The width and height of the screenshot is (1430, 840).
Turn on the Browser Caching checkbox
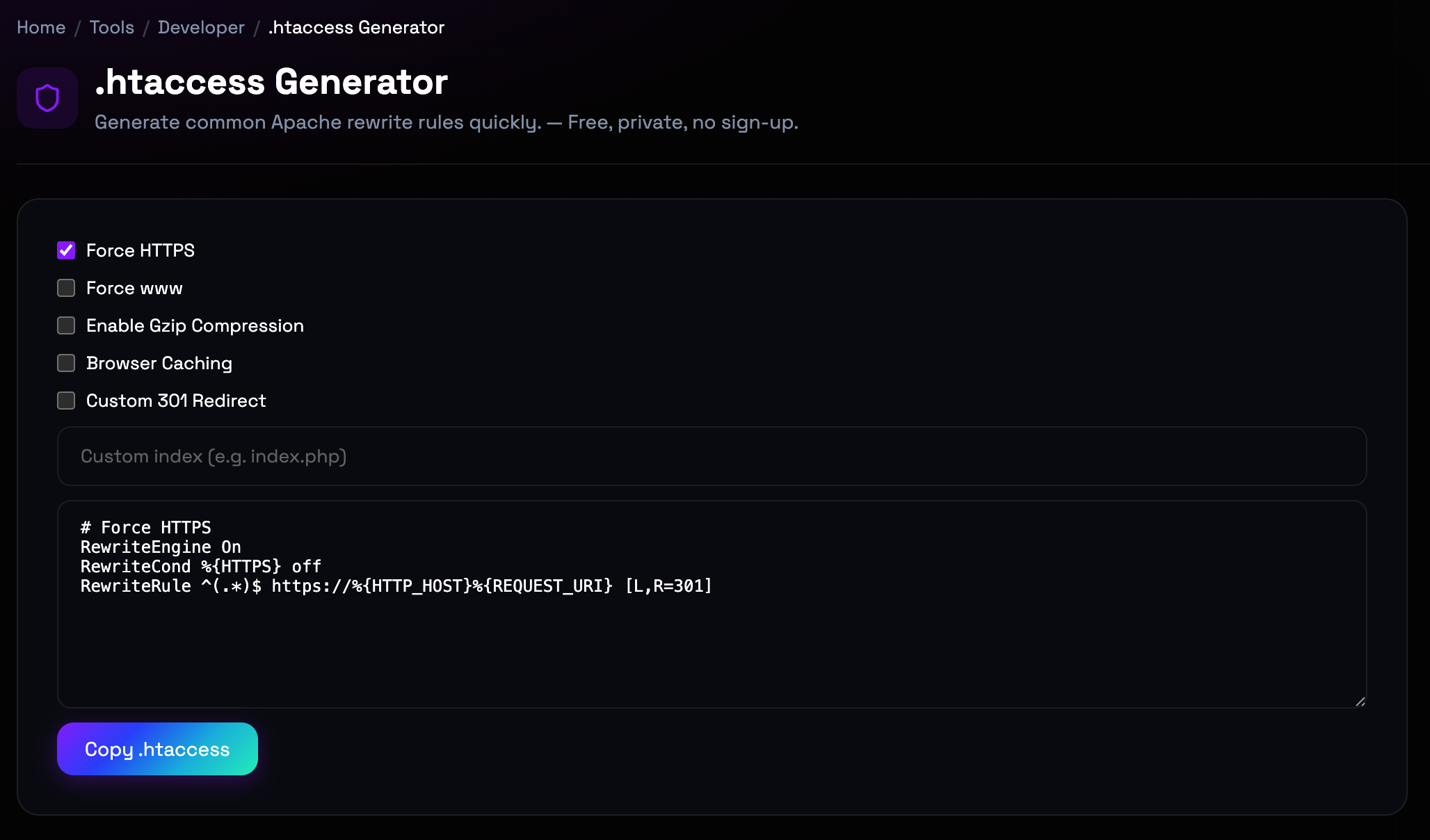click(x=66, y=363)
